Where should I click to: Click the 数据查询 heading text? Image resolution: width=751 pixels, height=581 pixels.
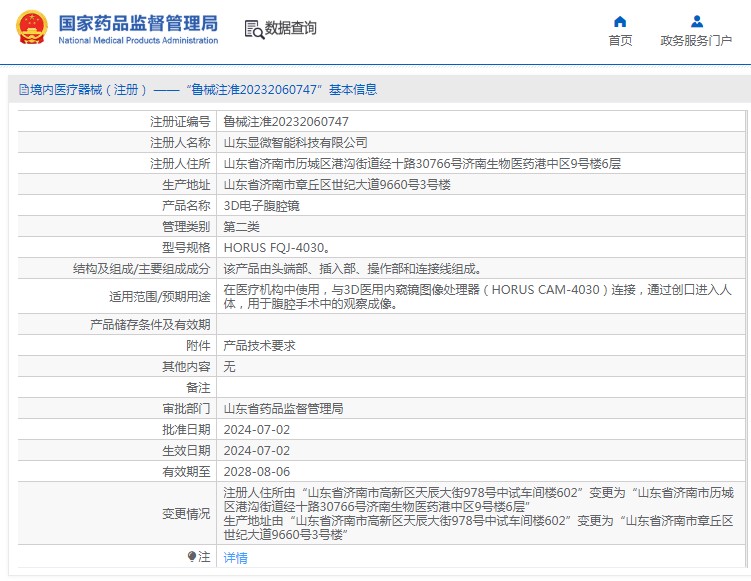pyautogui.click(x=290, y=29)
